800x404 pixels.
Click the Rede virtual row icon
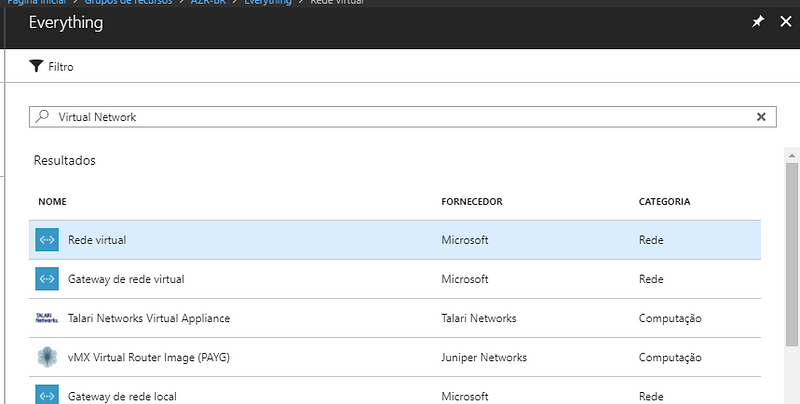tap(47, 240)
